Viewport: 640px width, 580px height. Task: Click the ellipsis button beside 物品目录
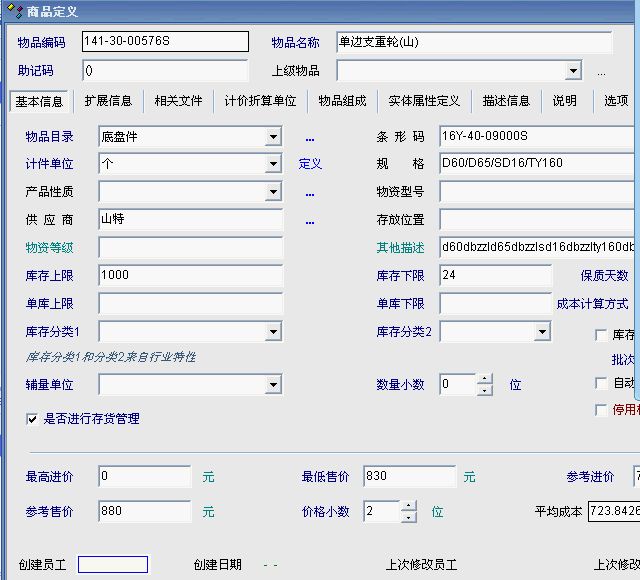(x=310, y=138)
